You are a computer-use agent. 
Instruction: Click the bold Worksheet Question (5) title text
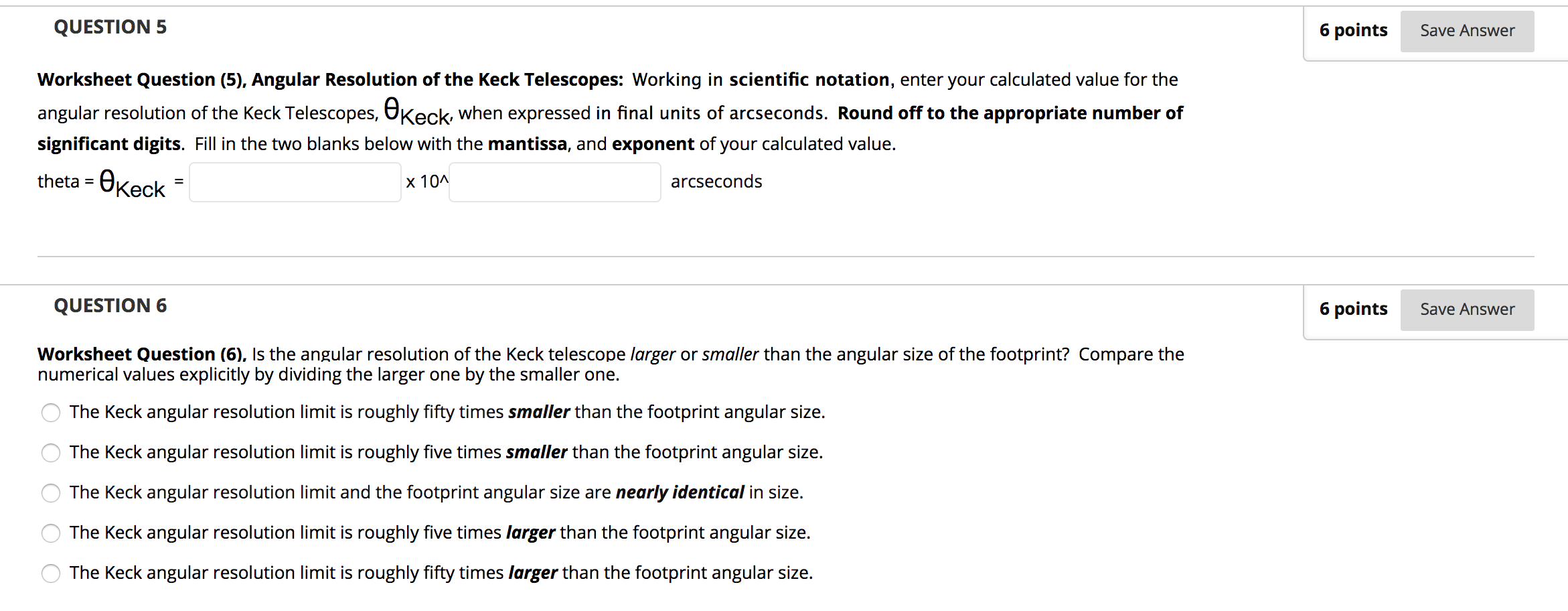[330, 80]
